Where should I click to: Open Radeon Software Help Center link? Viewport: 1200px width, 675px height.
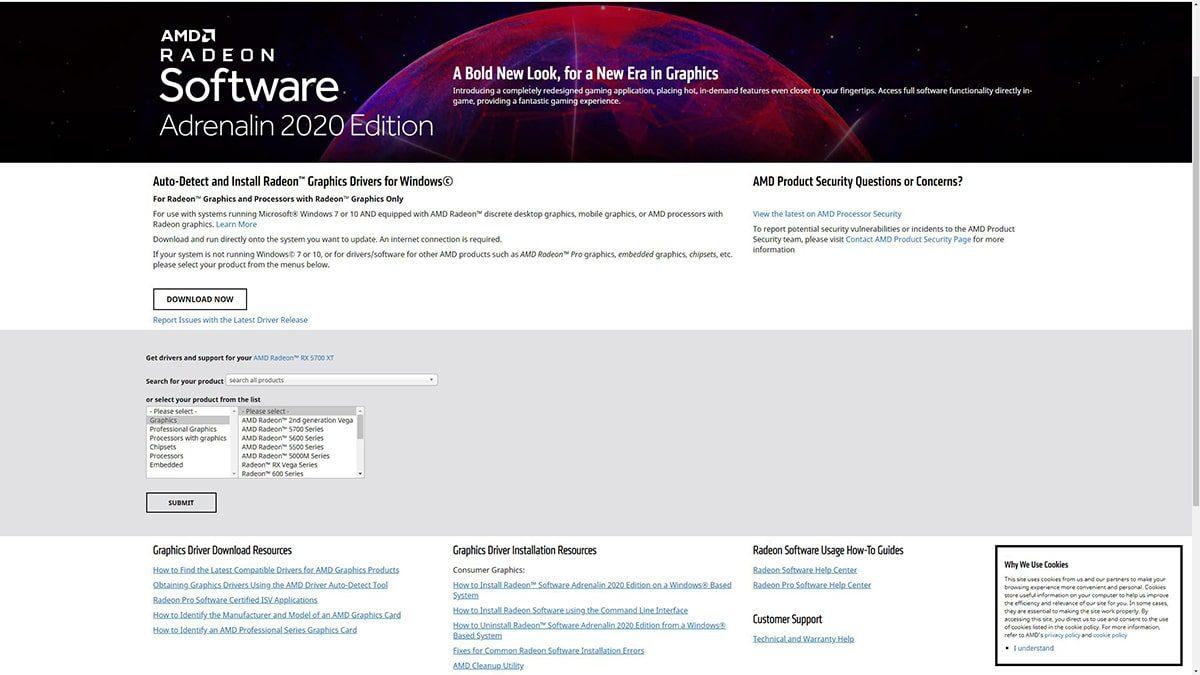coord(805,570)
